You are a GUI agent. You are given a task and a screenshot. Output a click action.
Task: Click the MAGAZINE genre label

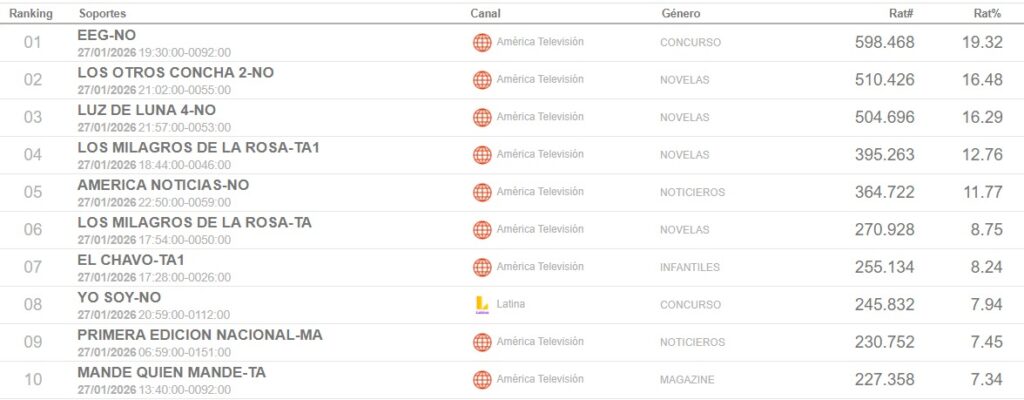(687, 380)
